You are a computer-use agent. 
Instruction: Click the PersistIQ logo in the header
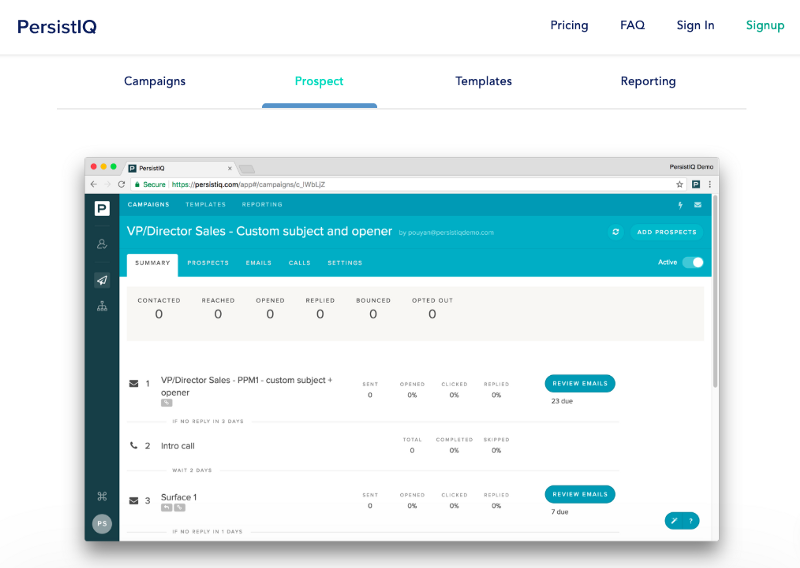(57, 27)
